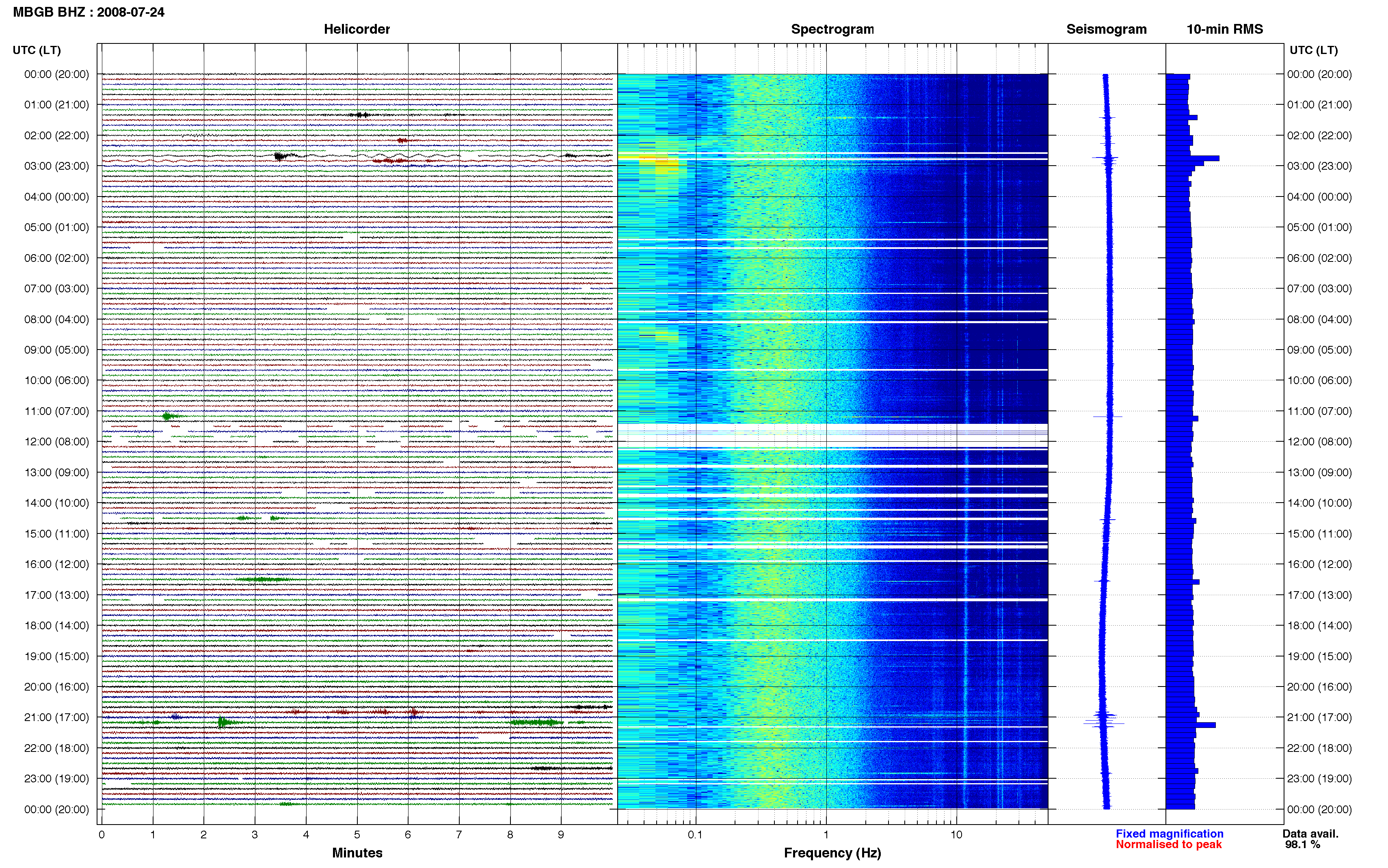Click the 0.1 frequency tick label
Viewport: 1388px width, 868px height.
click(x=695, y=835)
